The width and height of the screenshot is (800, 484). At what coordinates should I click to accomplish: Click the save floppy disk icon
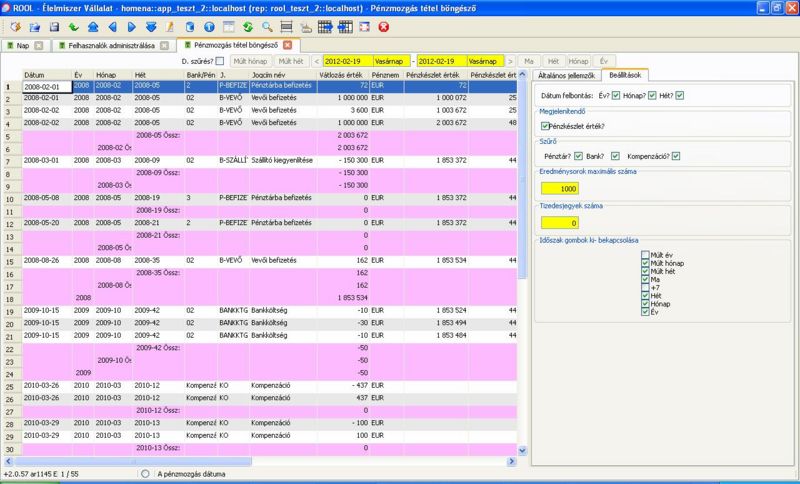(x=53, y=27)
